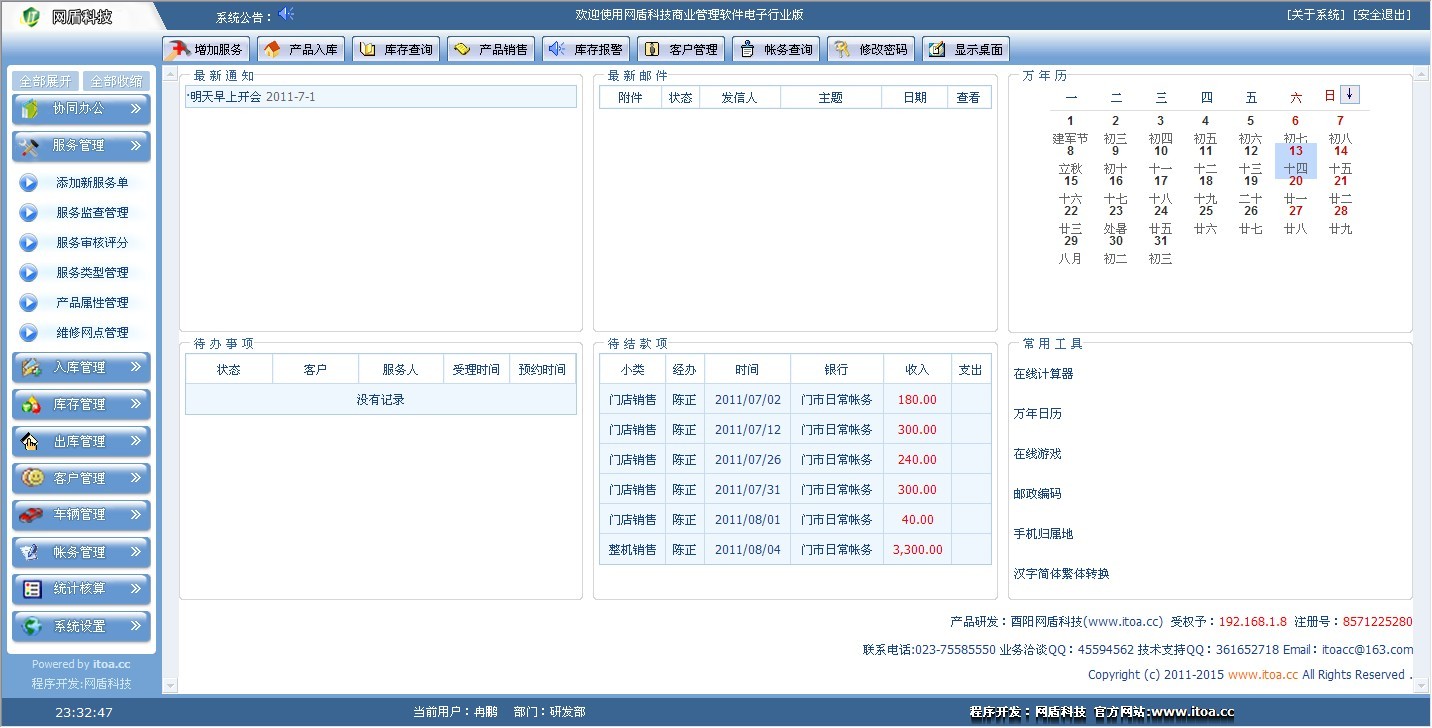Image resolution: width=1432 pixels, height=728 pixels.
Task: Click 全部展开 to expand all menus
Action: pos(45,81)
